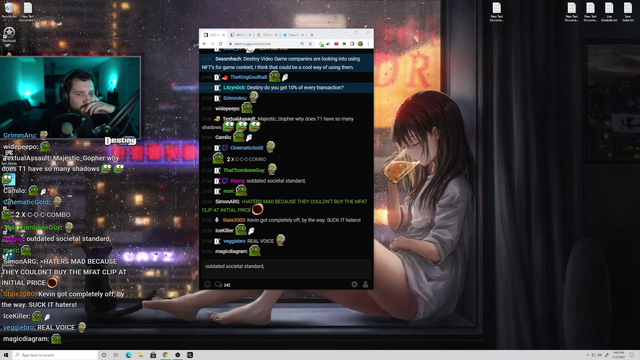Reload the browser page
Screen dimensions: 640x360
pos(220,44)
